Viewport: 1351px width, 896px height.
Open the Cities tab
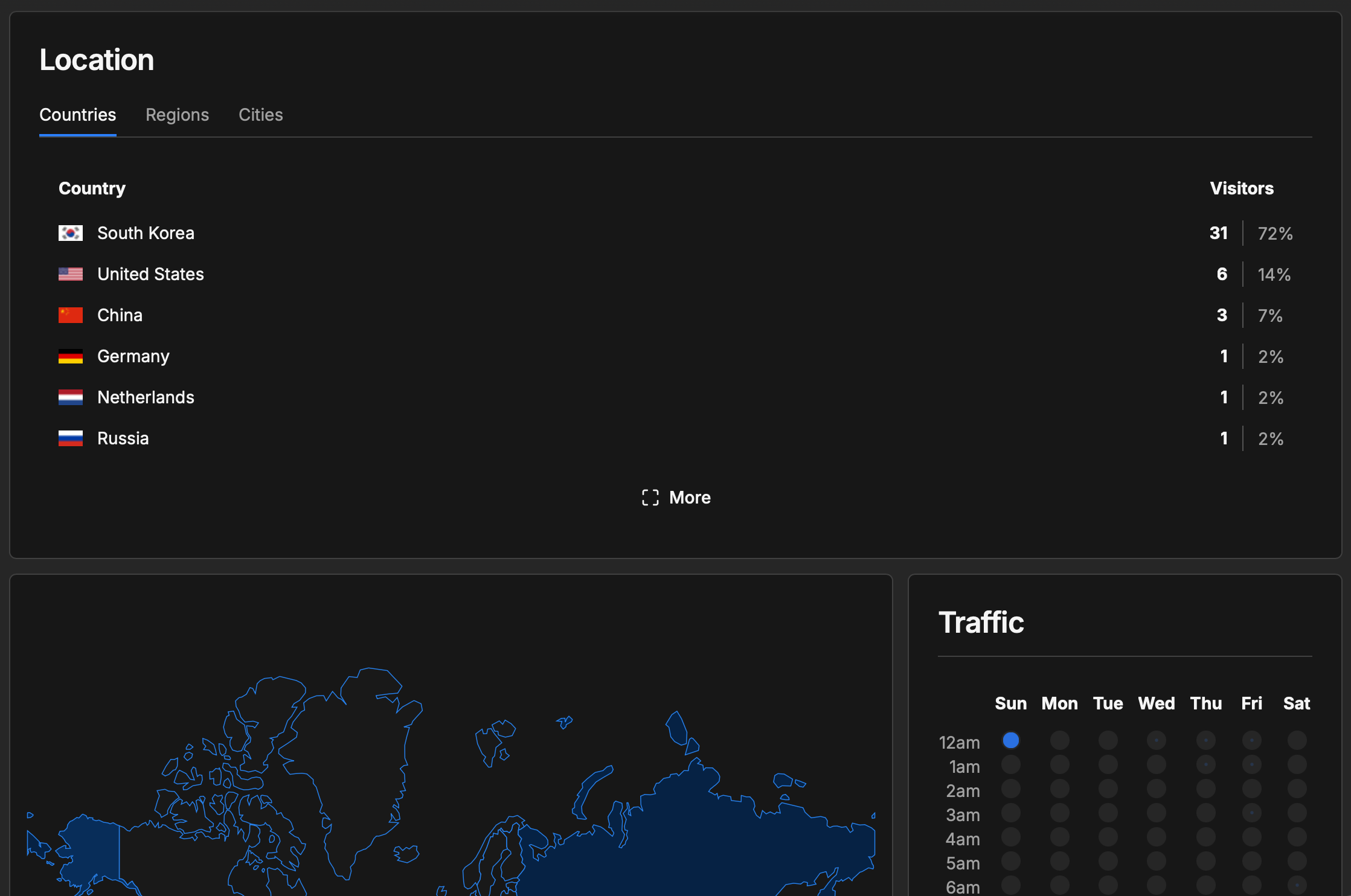[260, 115]
